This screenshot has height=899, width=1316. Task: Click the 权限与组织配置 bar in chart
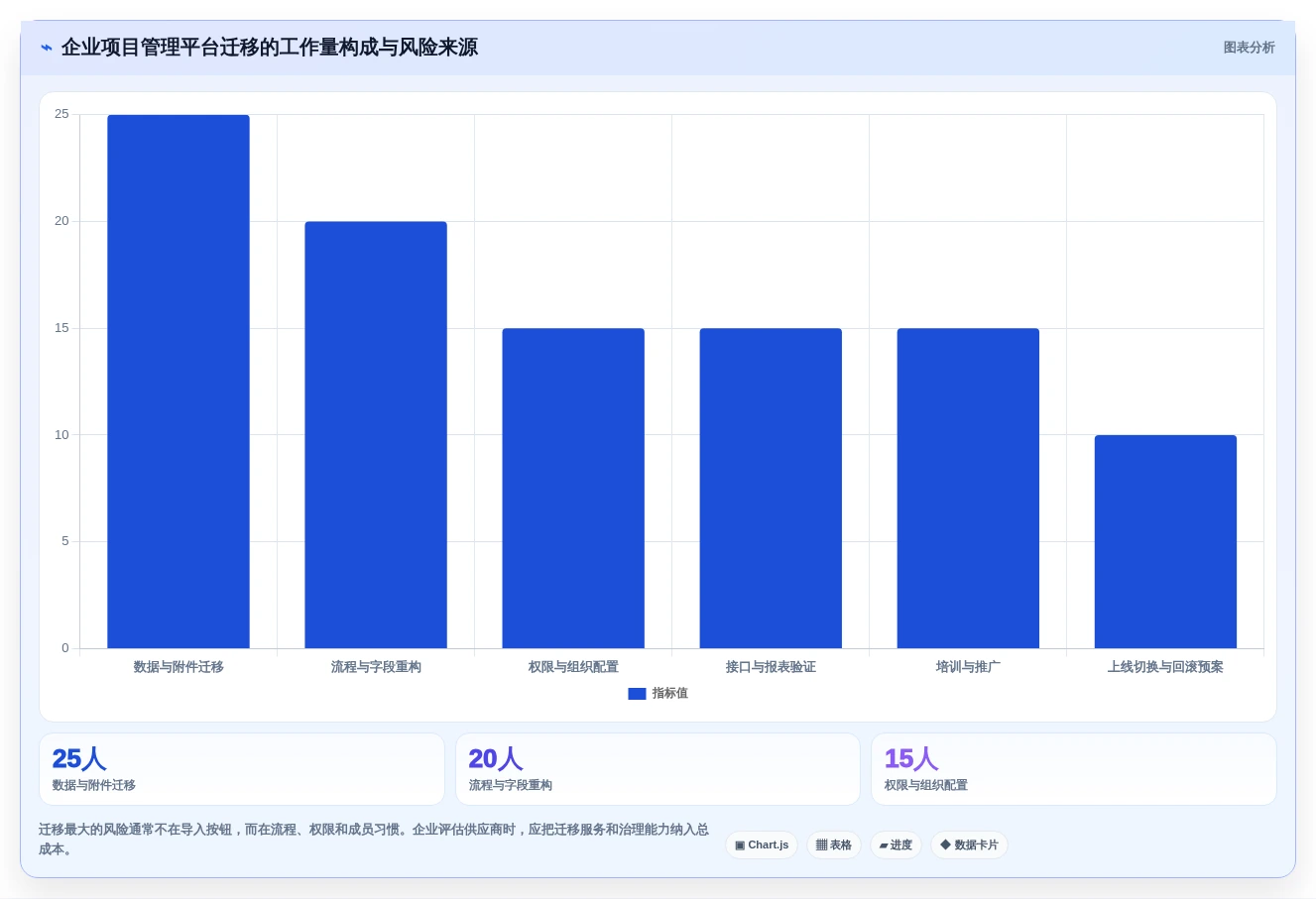pos(573,489)
